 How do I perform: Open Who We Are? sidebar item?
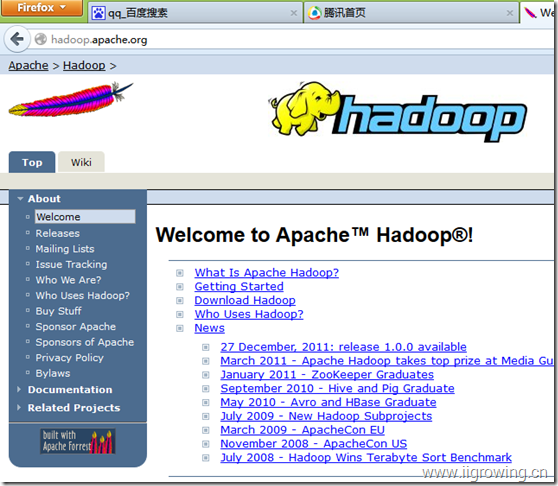[68, 280]
